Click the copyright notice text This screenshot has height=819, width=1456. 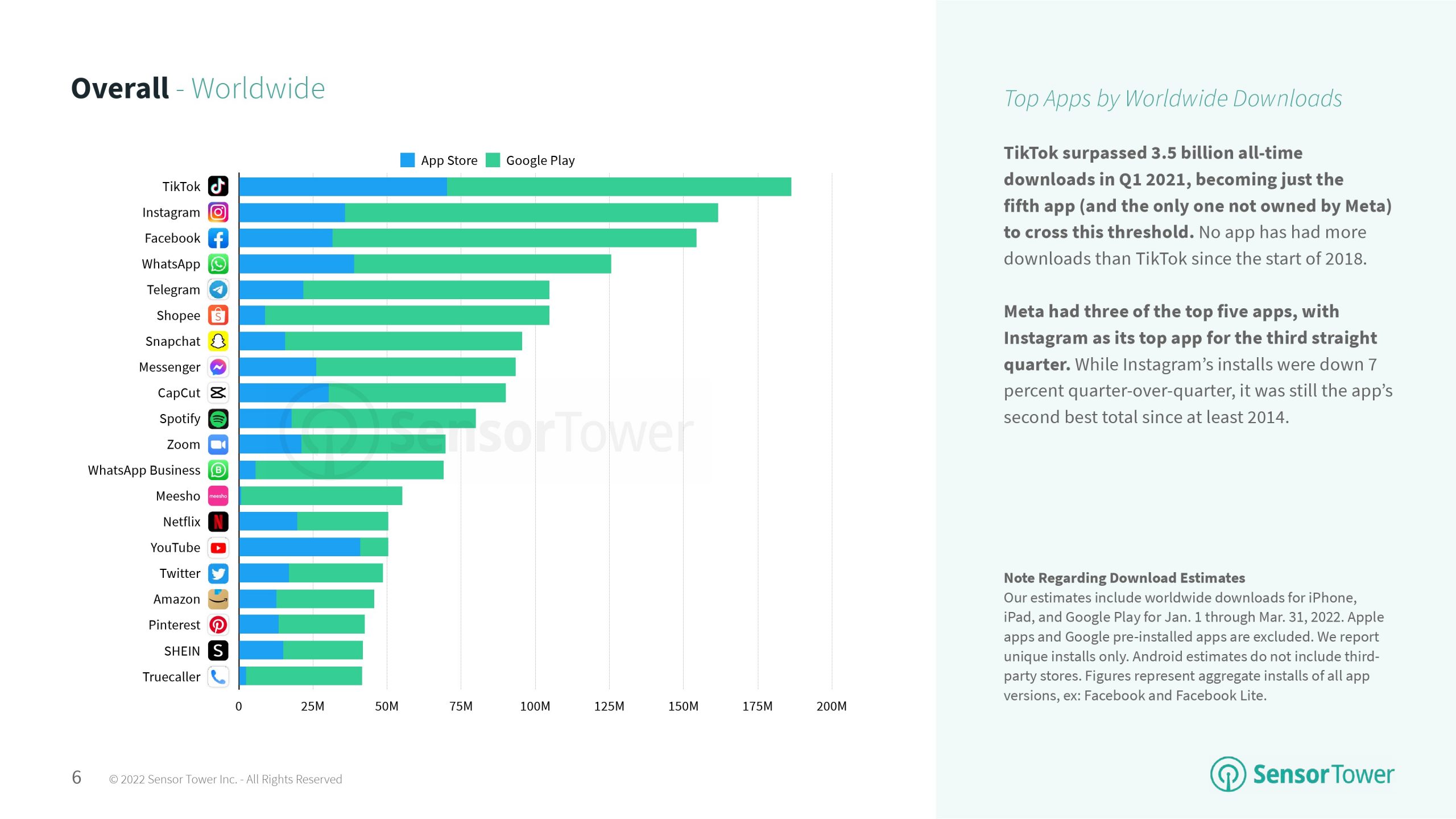pos(225,779)
